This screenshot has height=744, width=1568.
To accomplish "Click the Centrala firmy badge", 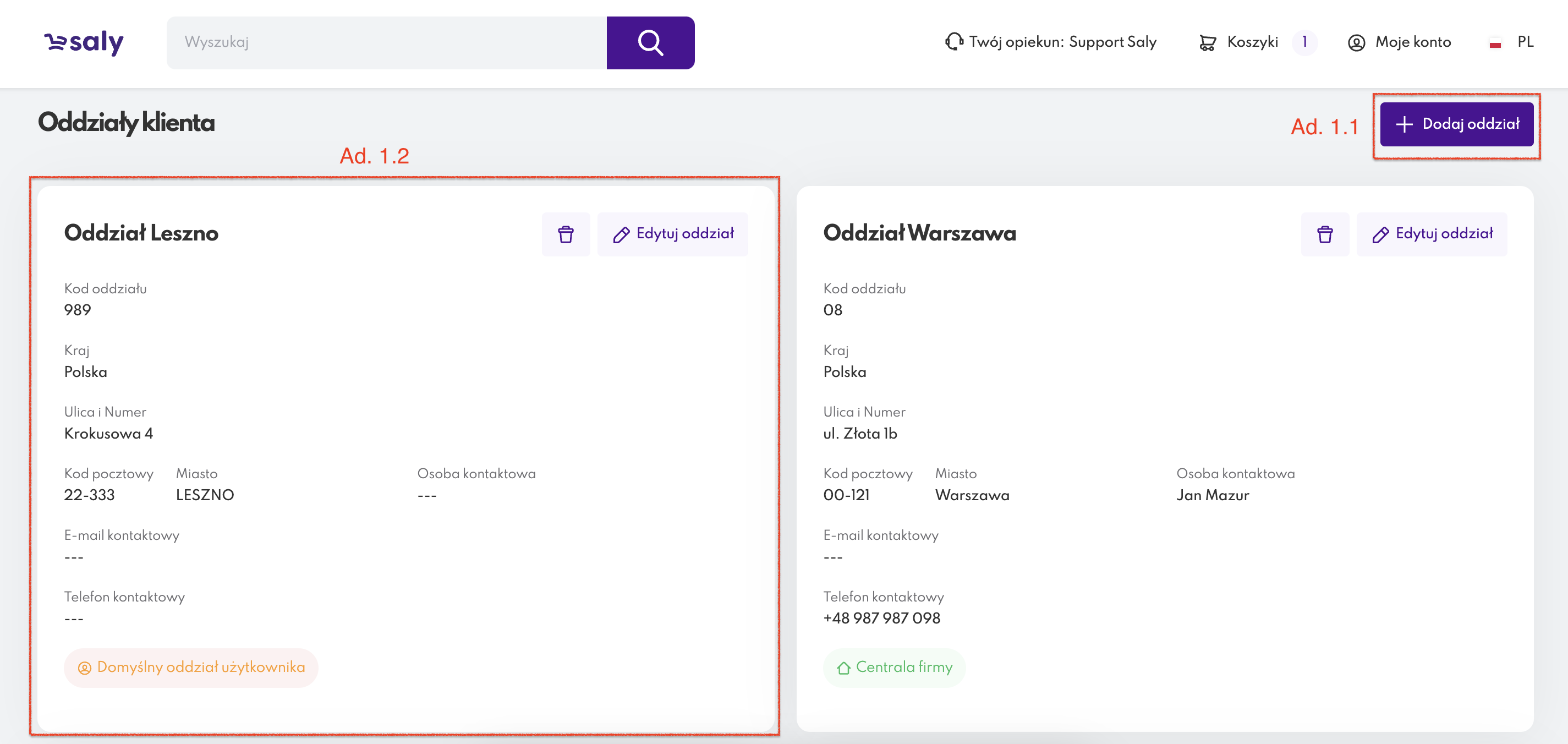I will [894, 668].
